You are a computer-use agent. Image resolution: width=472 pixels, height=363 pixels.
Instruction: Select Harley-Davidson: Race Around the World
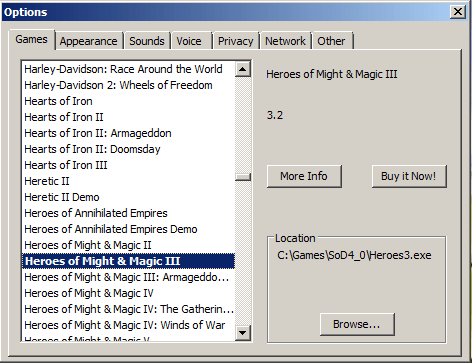(128, 69)
